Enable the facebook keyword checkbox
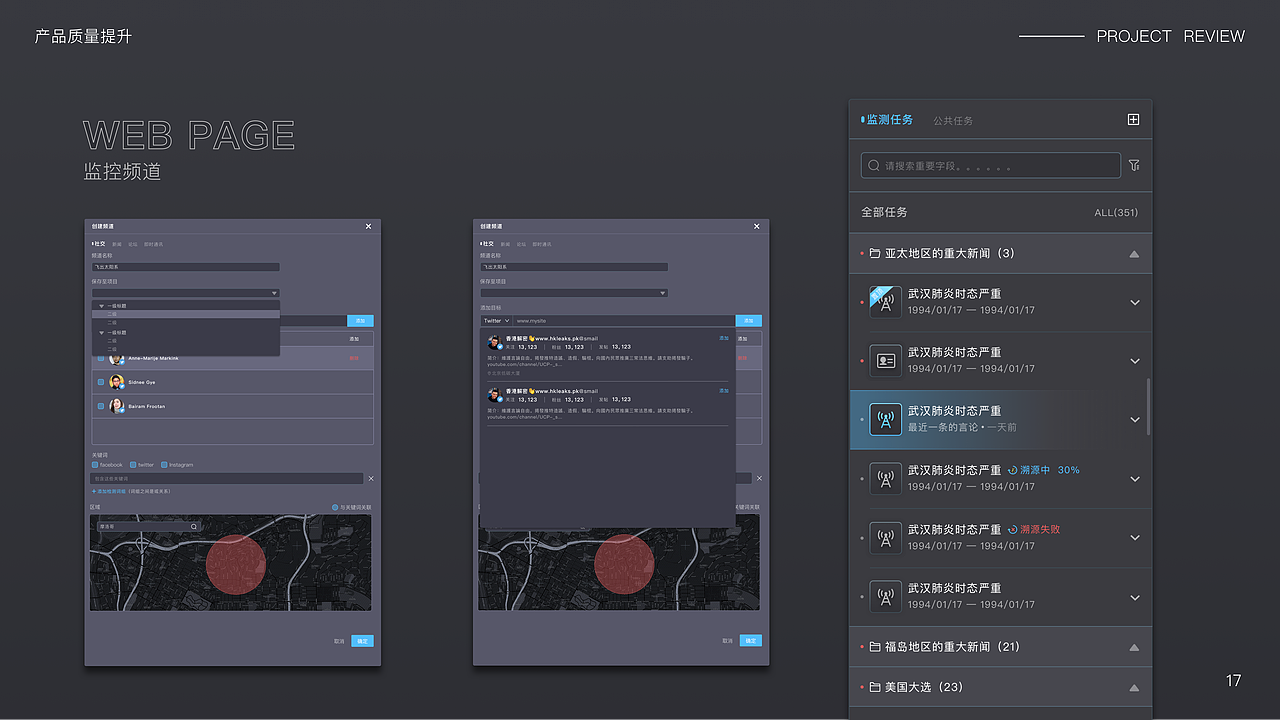Image resolution: width=1280 pixels, height=720 pixels. click(x=95, y=465)
